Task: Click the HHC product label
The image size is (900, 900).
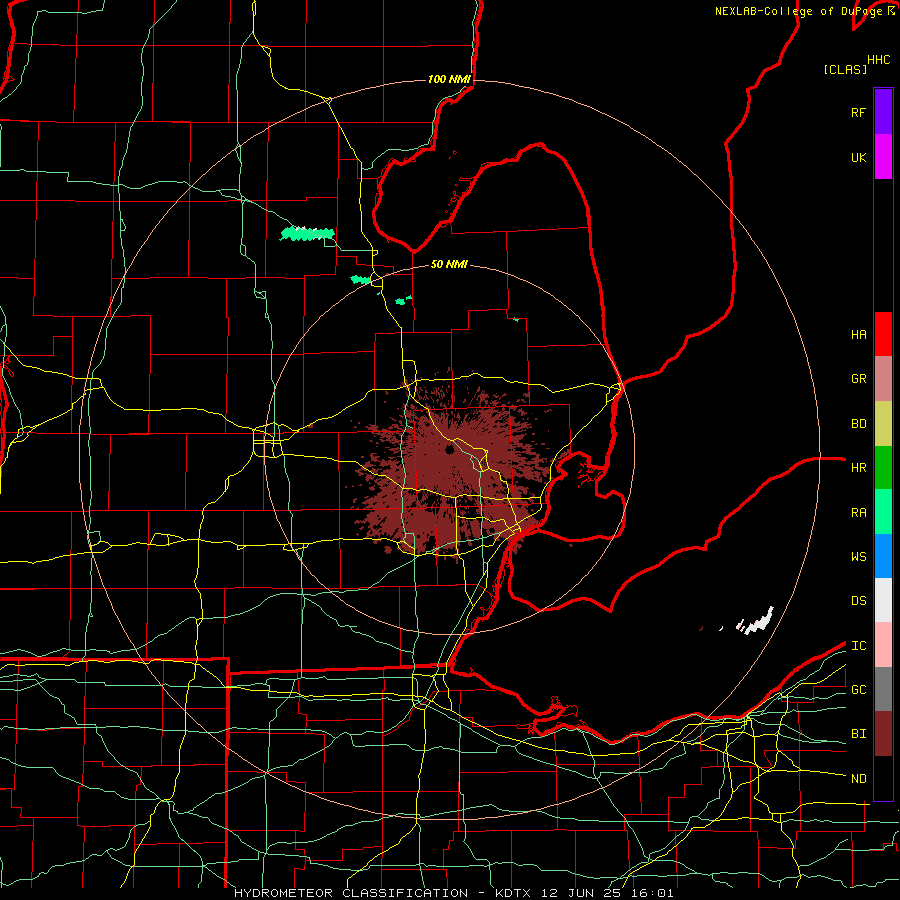Action: click(x=879, y=60)
